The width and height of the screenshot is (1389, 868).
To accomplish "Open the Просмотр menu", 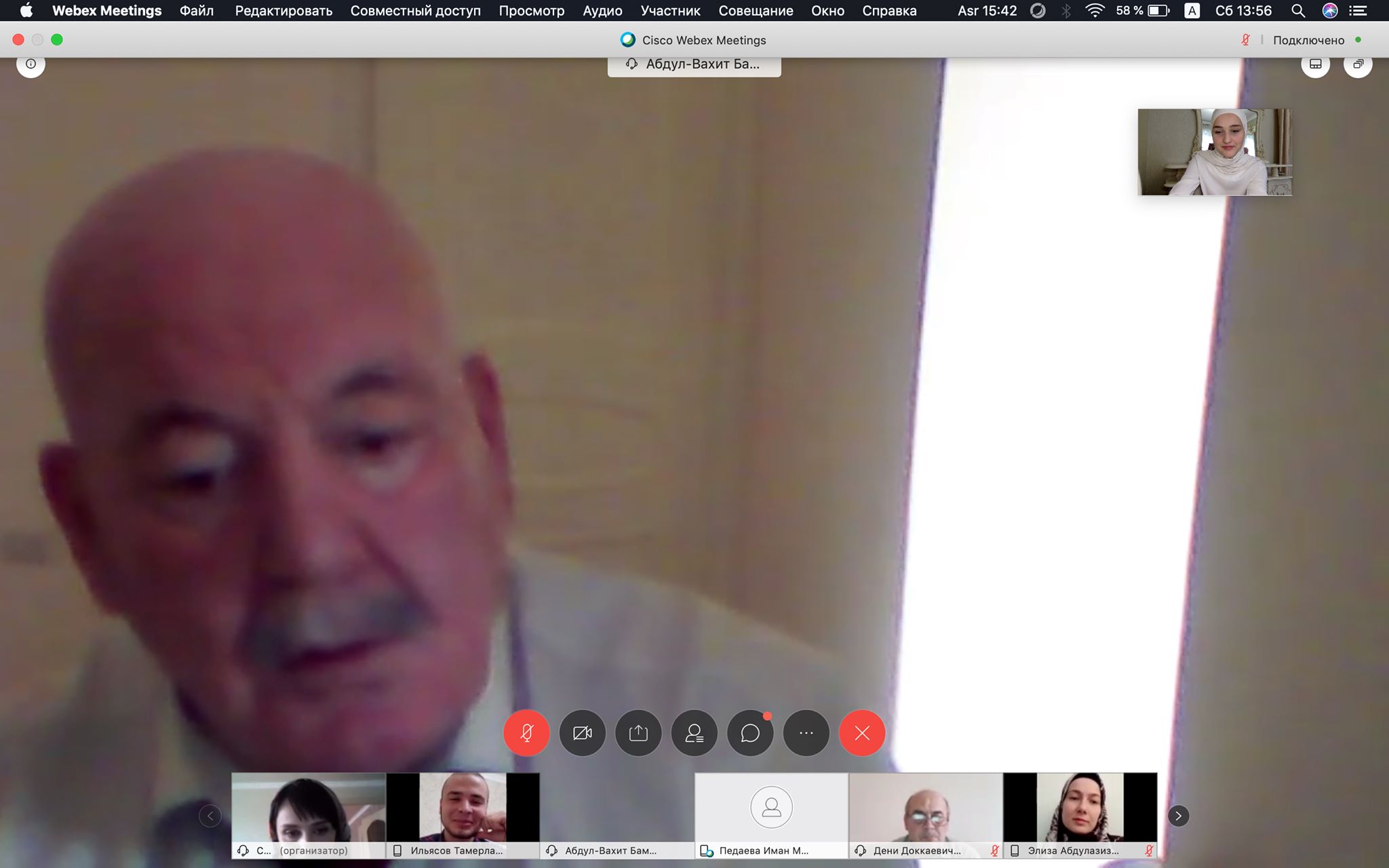I will click(532, 11).
